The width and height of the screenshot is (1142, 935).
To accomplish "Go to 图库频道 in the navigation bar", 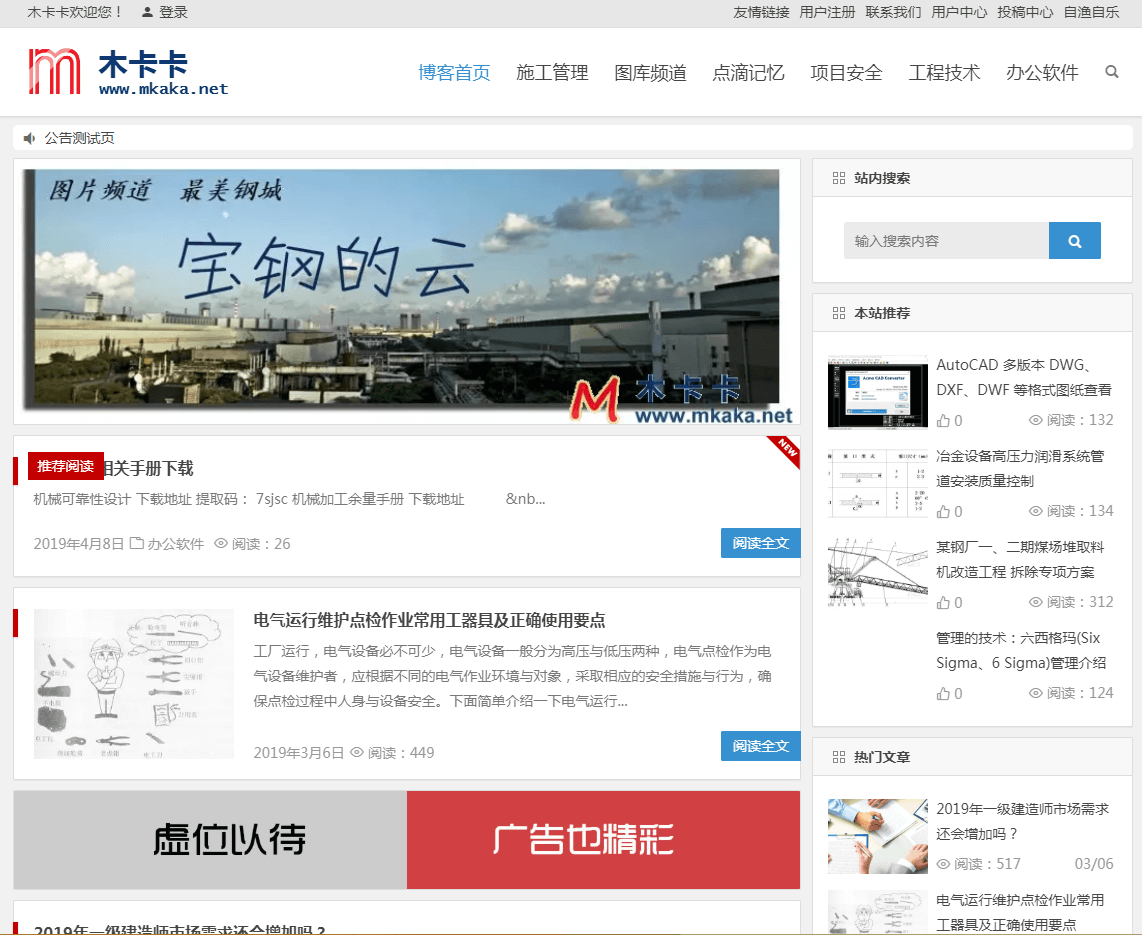I will (x=650, y=73).
